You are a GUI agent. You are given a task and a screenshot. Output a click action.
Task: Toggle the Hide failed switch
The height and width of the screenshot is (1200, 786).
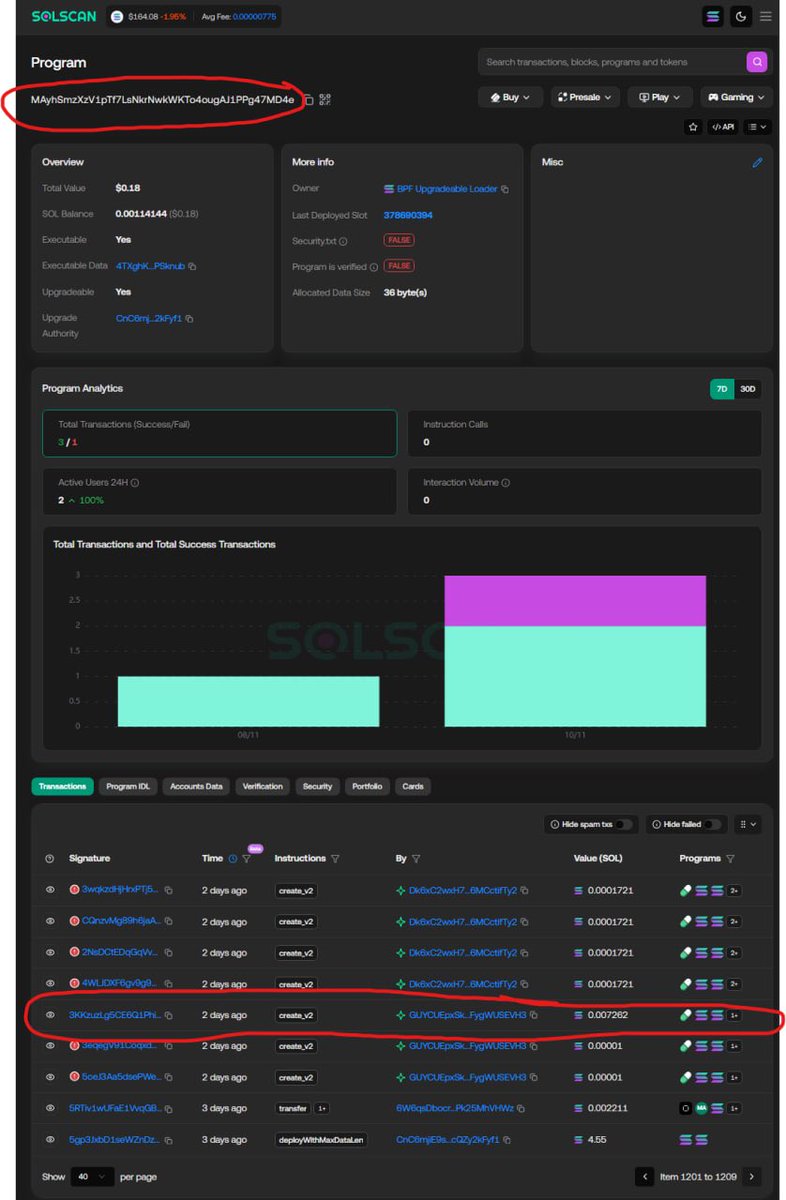coord(712,825)
